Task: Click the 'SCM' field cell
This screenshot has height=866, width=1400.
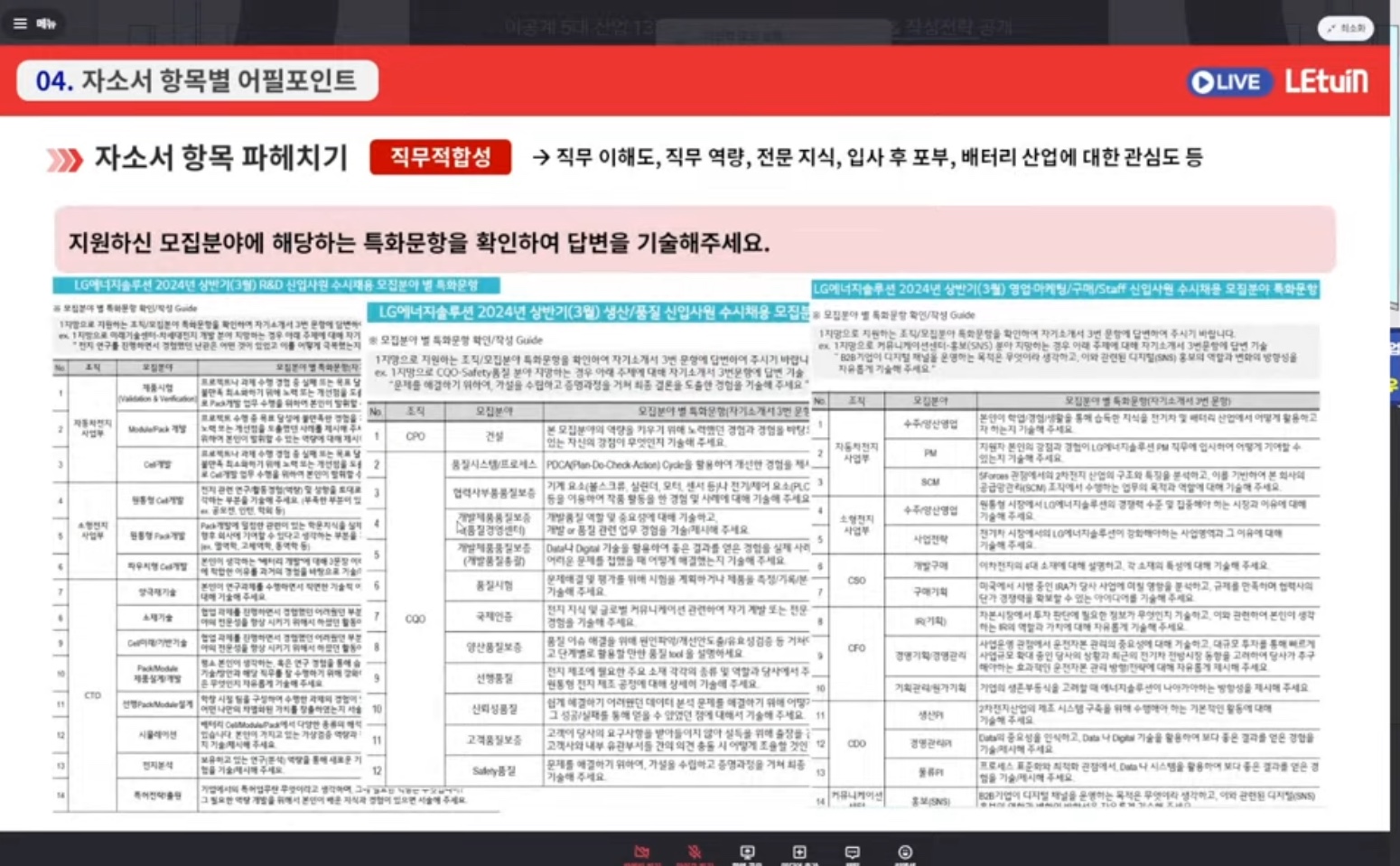Action: point(930,482)
